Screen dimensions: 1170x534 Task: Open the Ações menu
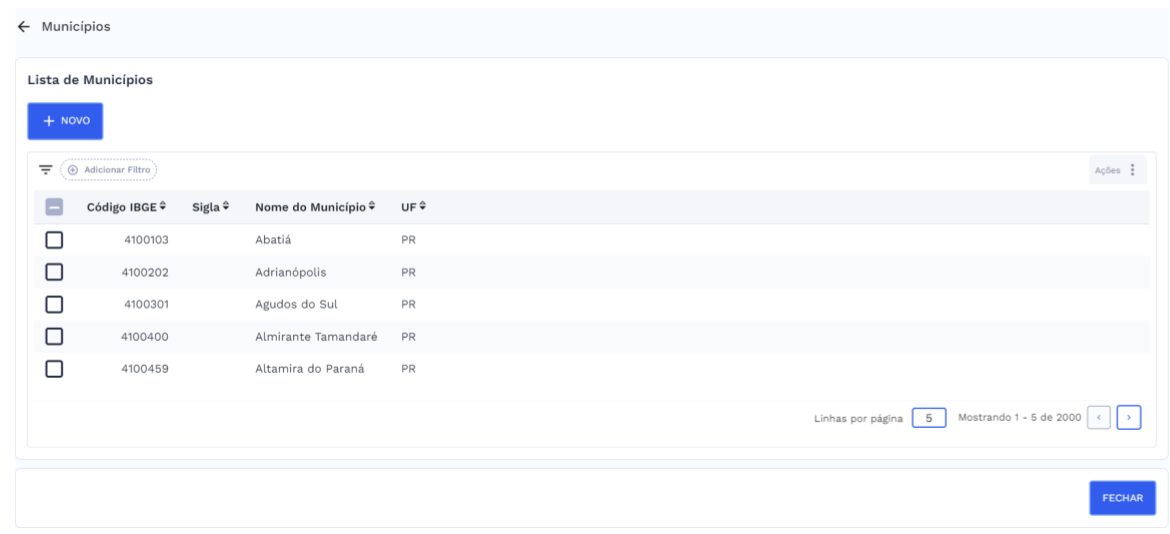(1117, 170)
